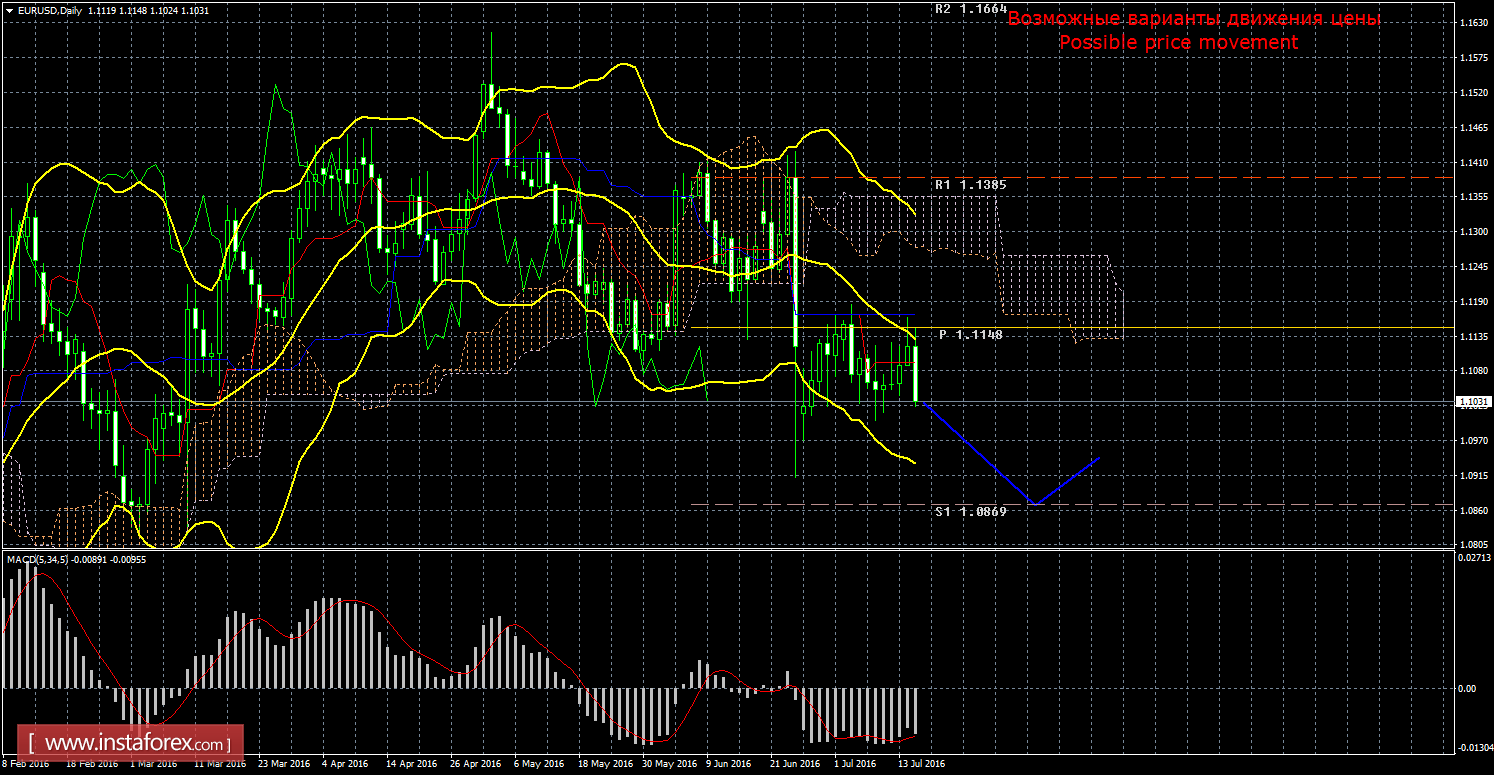The height and width of the screenshot is (775, 1494).
Task: Click the P 1.1148 pivot label
Action: (970, 335)
